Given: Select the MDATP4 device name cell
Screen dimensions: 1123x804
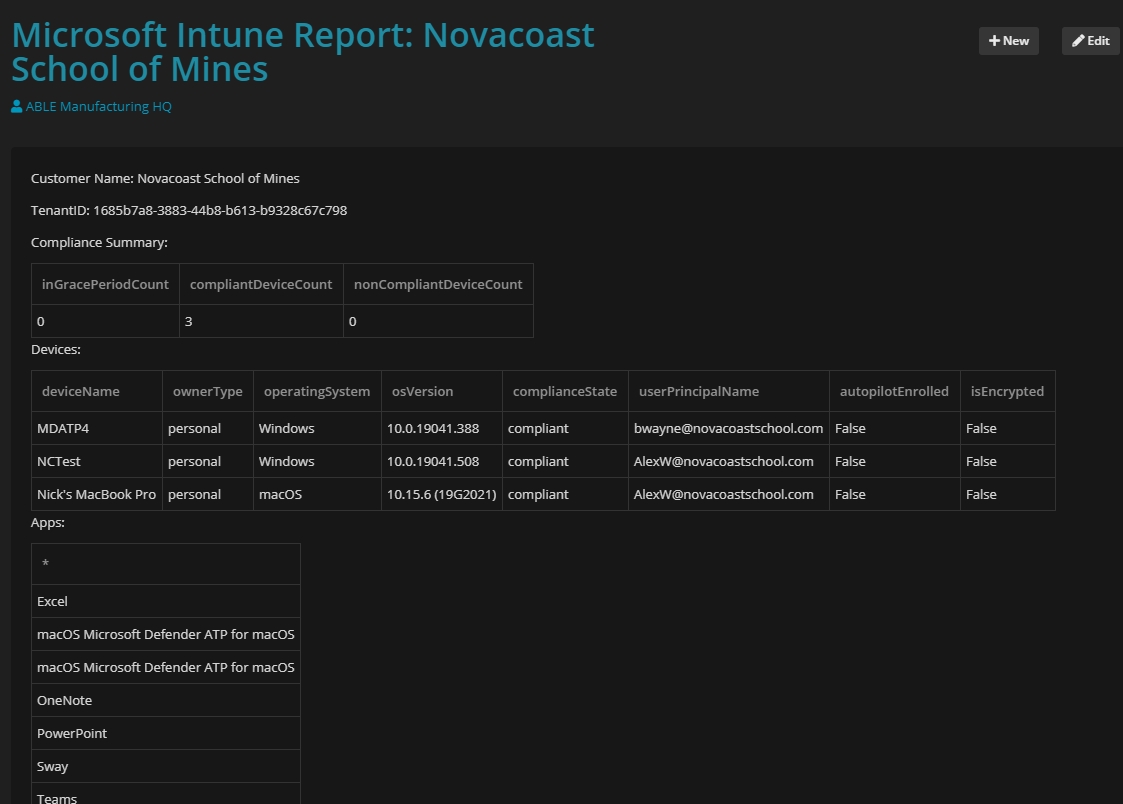Looking at the screenshot, I should point(97,428).
